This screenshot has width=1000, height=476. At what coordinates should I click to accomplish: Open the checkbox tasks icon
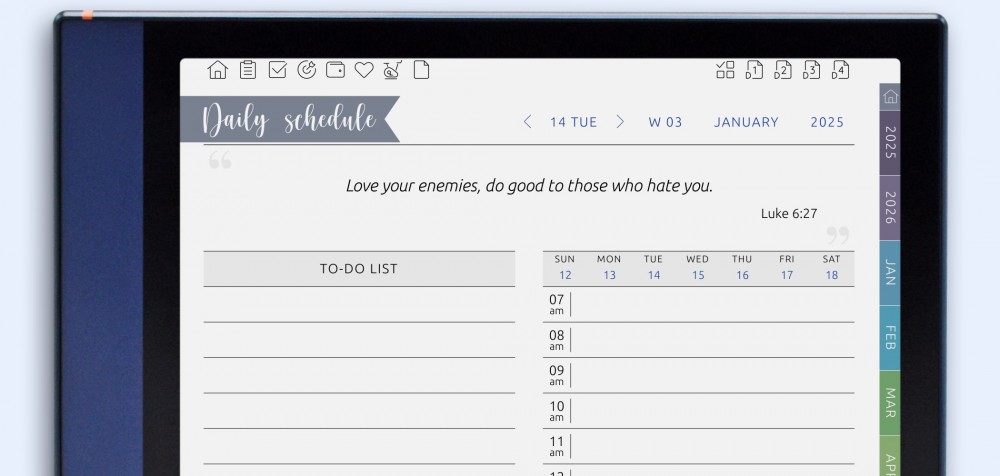pos(278,70)
